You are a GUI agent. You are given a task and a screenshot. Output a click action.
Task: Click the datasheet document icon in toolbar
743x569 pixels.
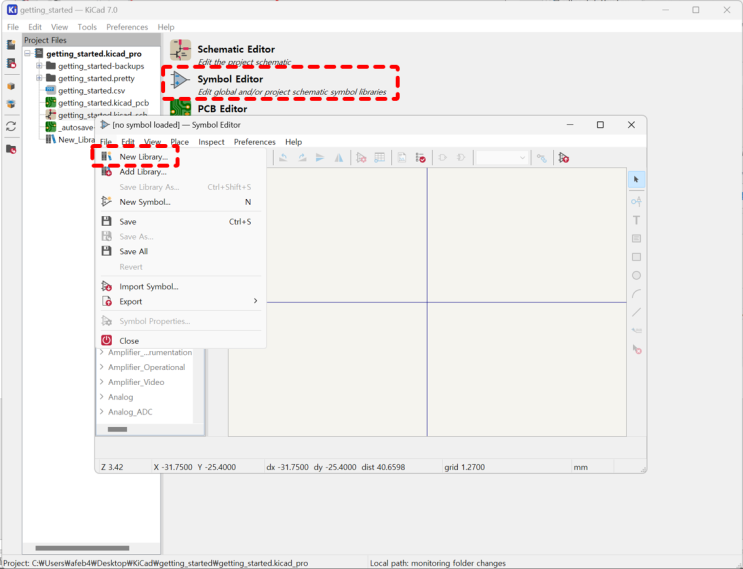(x=402, y=158)
